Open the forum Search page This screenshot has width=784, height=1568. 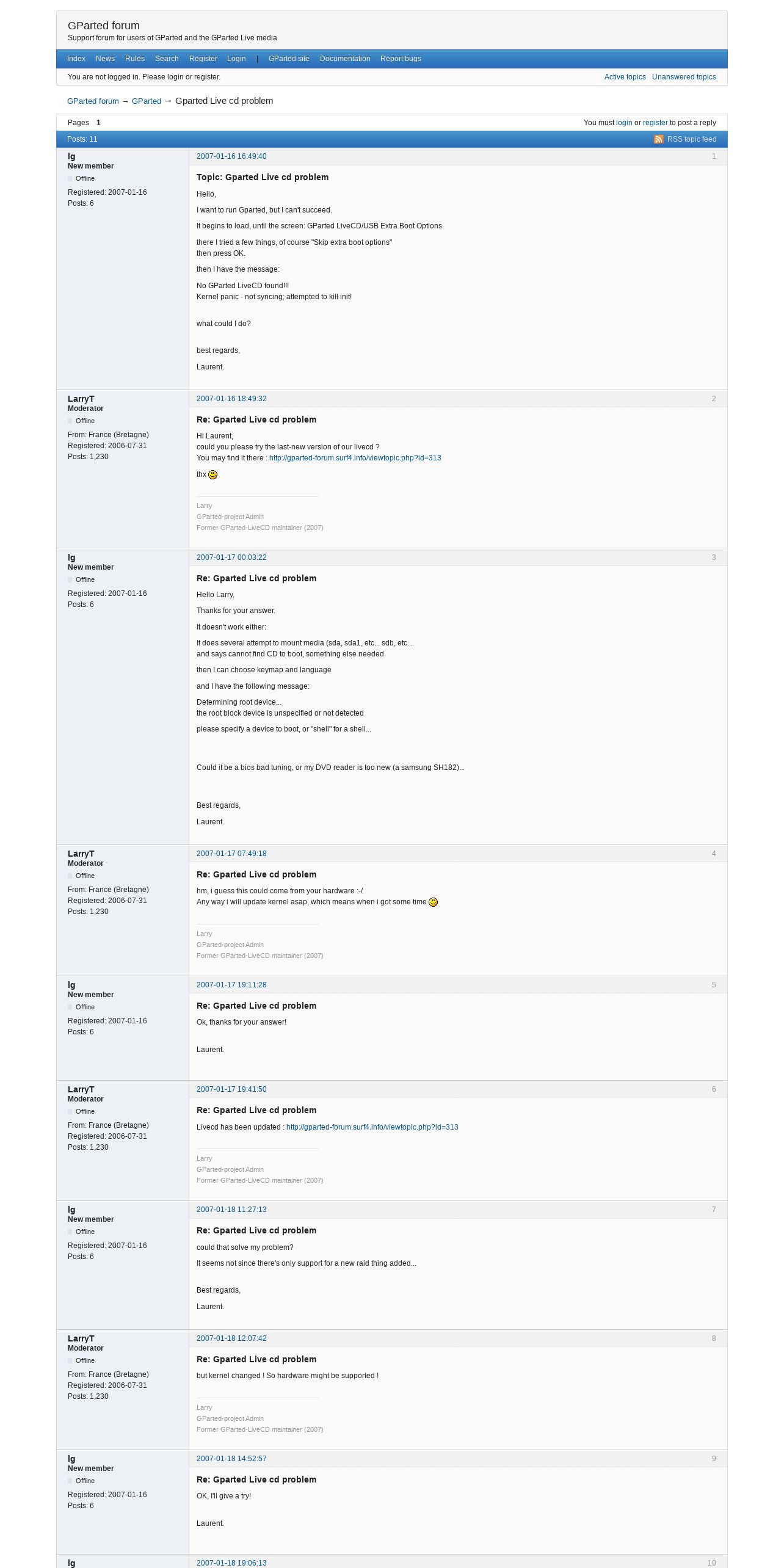click(x=167, y=59)
